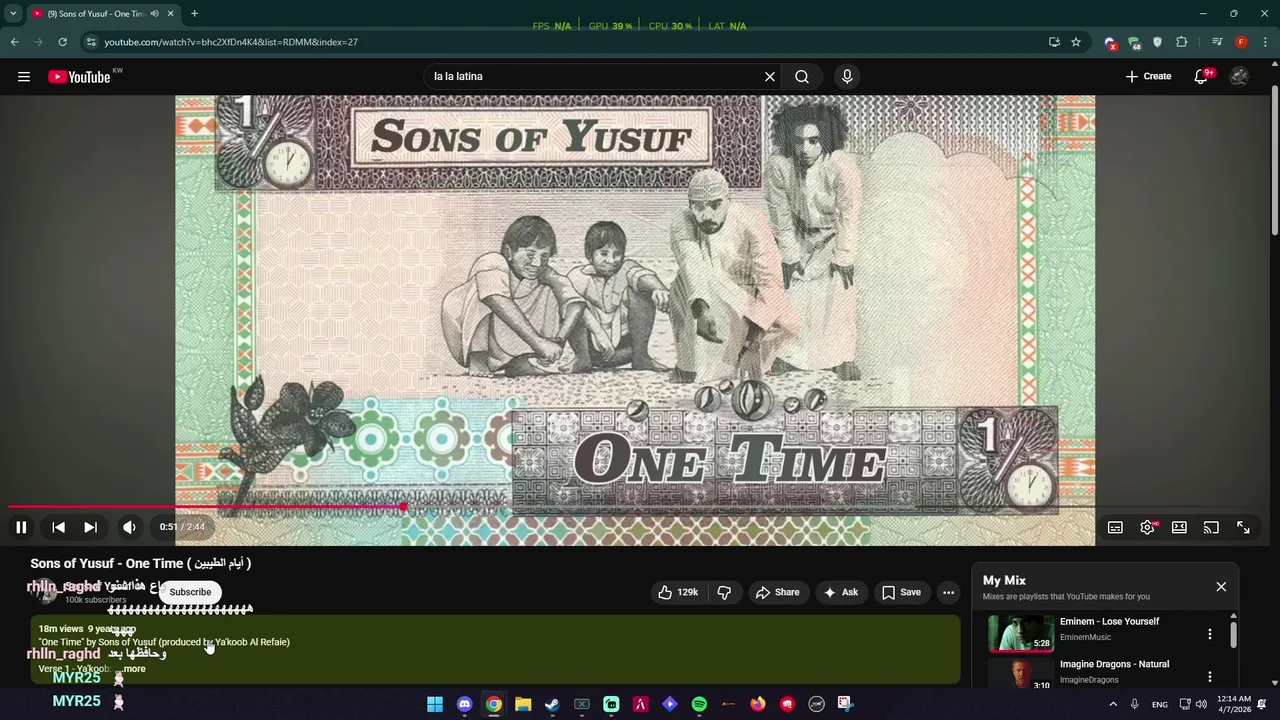Screen dimensions: 1280x720
Task: Open the Create menu
Action: tap(1148, 77)
